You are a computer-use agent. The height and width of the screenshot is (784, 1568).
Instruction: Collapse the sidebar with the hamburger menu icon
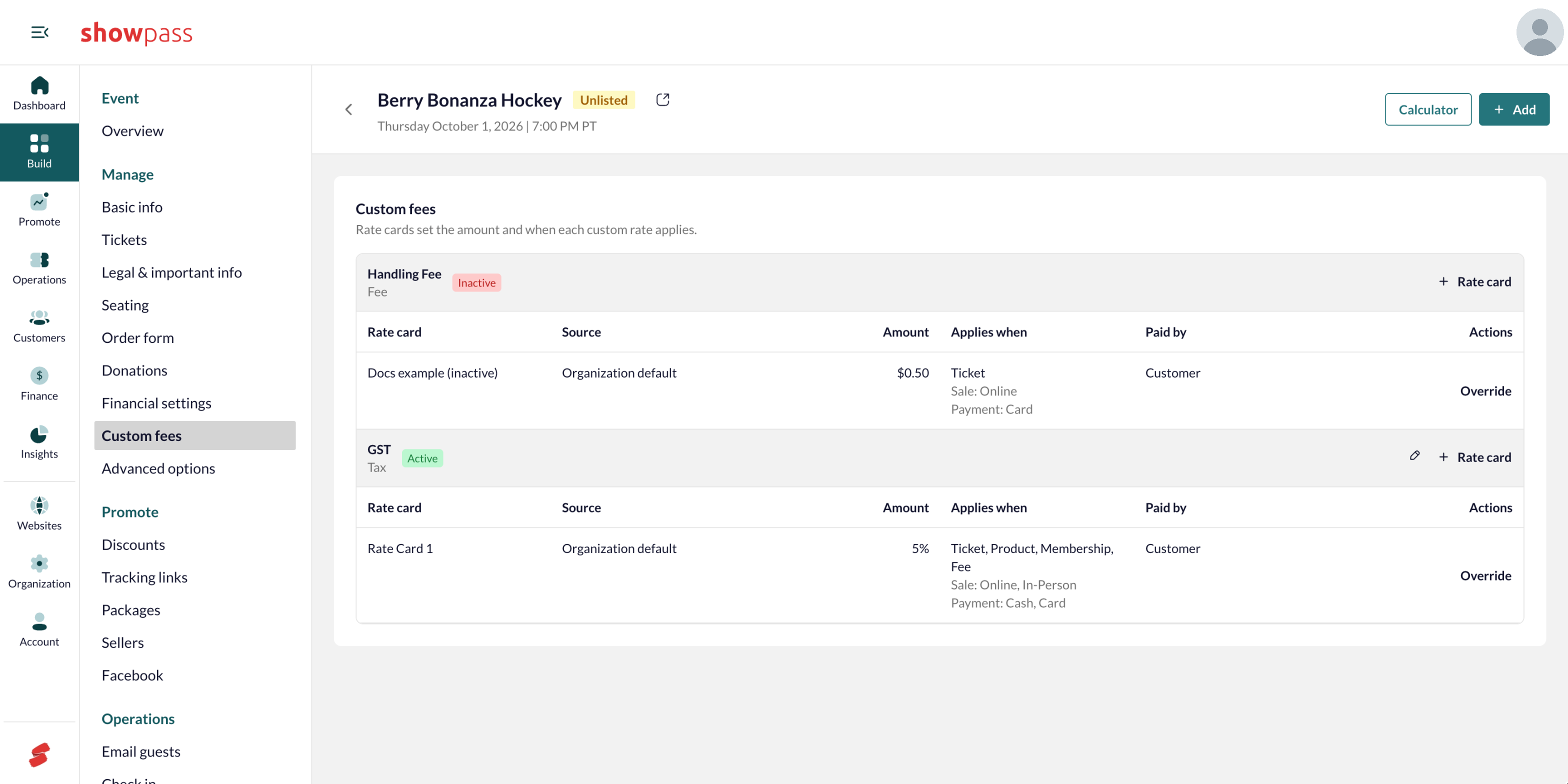(x=39, y=32)
